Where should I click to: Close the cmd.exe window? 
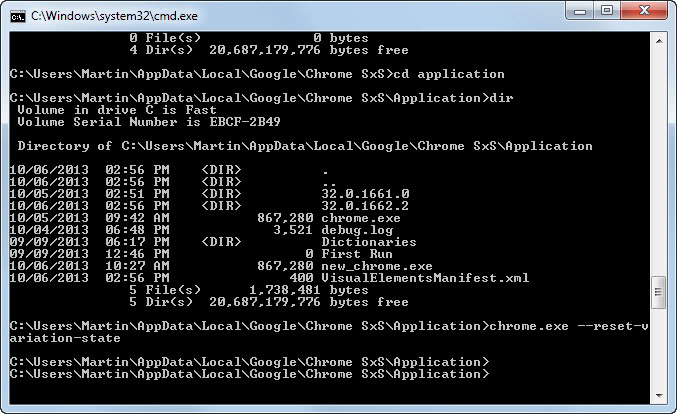click(x=644, y=10)
